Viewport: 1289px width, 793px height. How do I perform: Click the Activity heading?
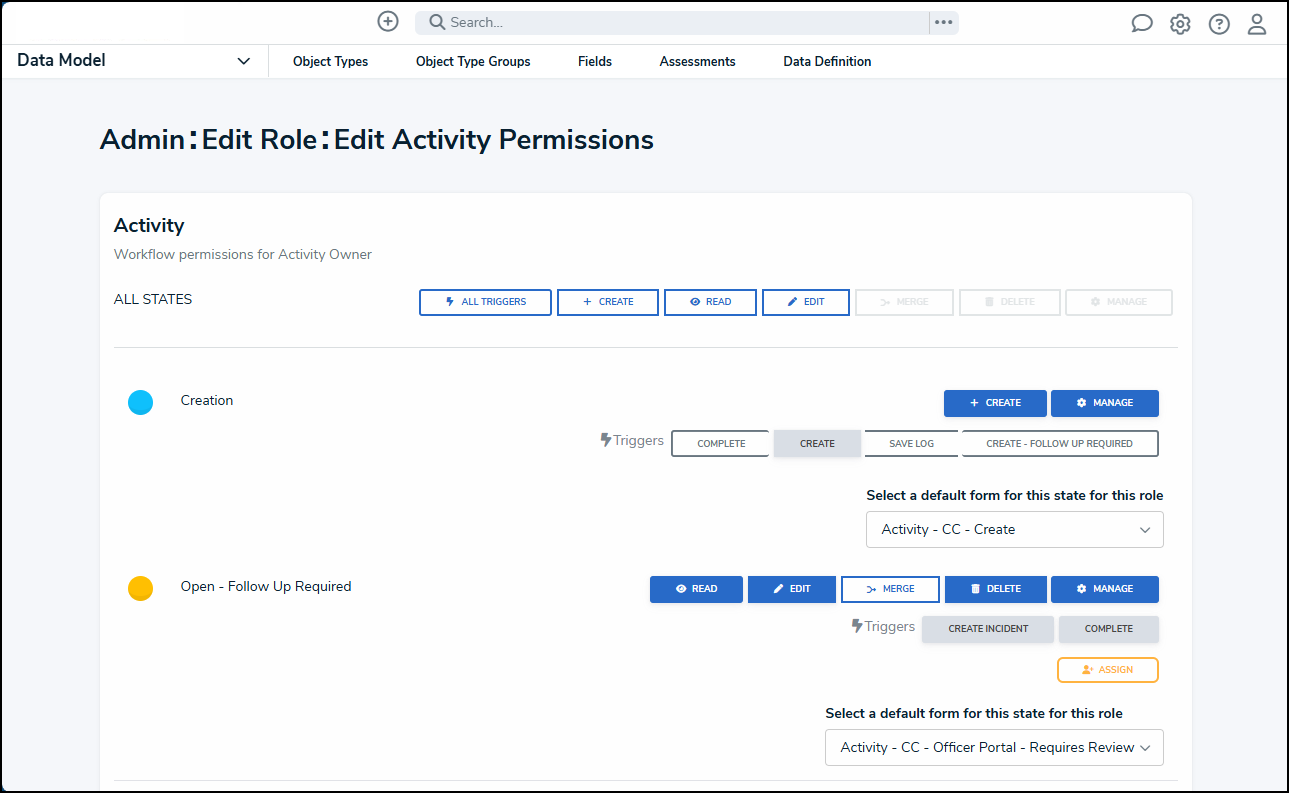(149, 226)
